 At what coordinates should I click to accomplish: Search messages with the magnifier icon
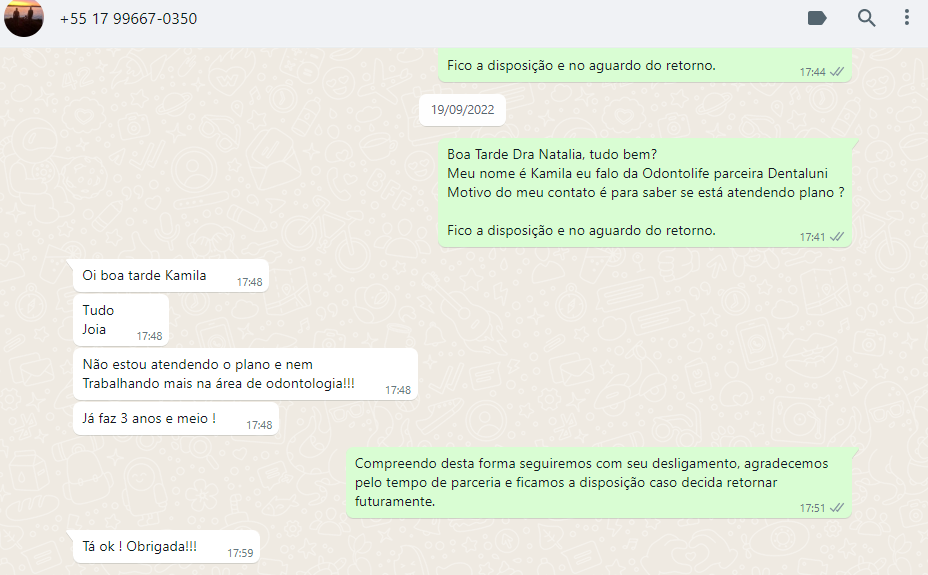point(866,18)
